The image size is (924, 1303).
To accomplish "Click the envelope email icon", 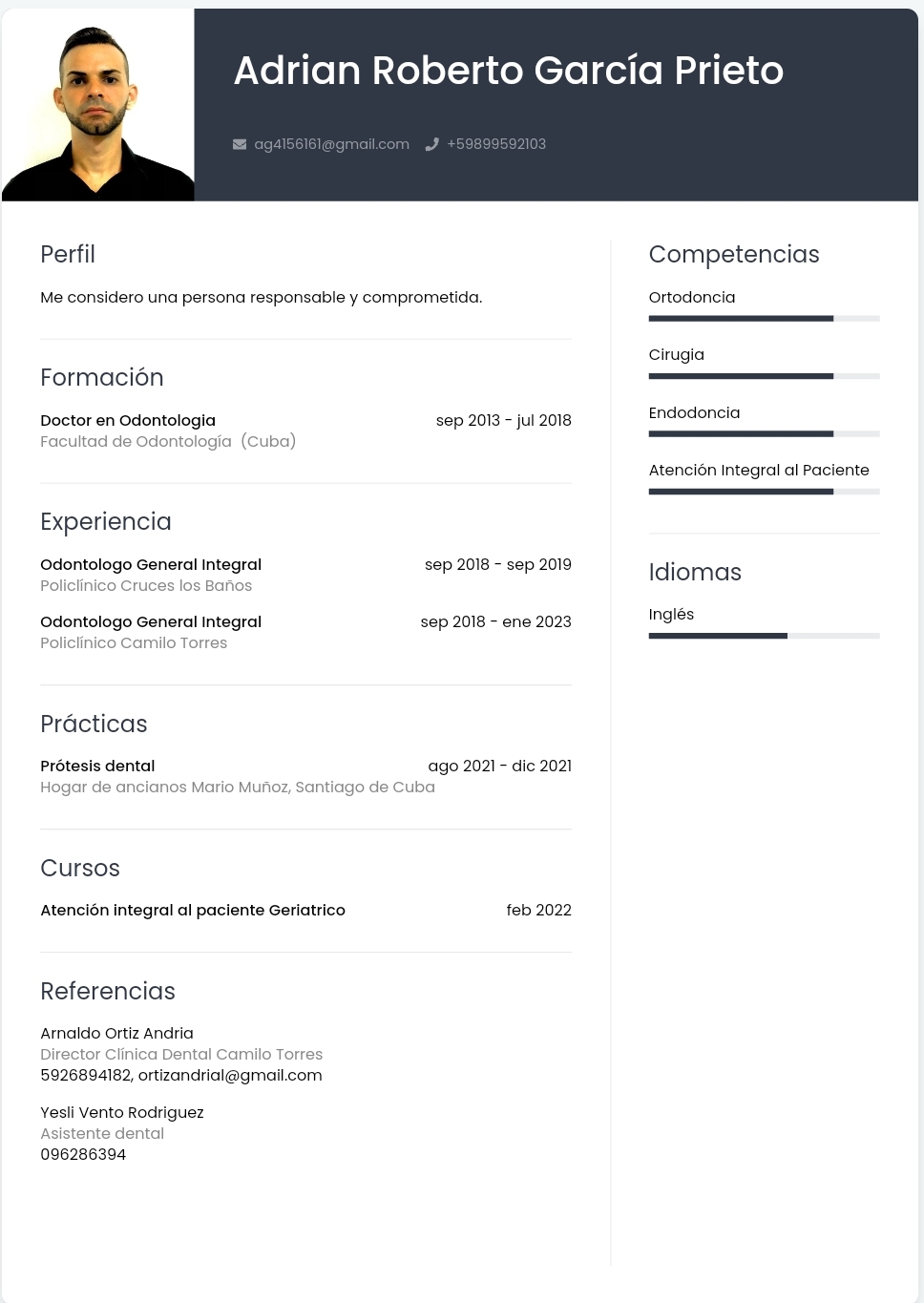I will pyautogui.click(x=240, y=144).
